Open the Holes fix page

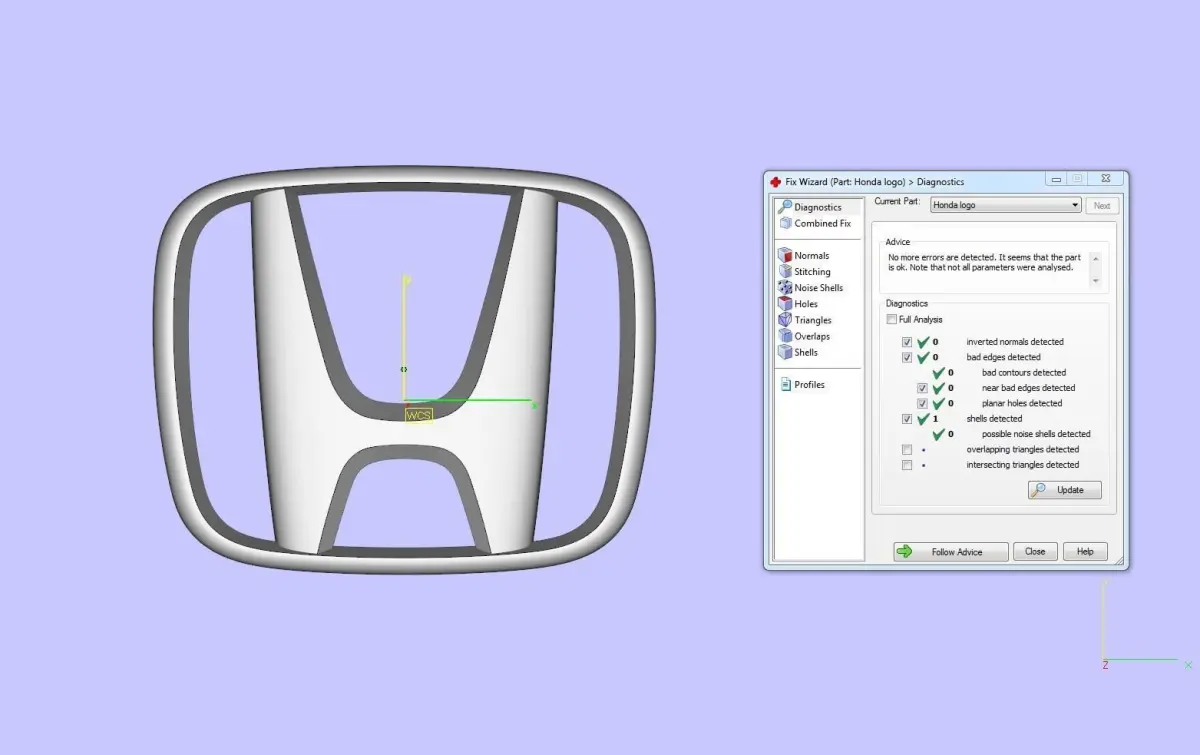point(798,303)
